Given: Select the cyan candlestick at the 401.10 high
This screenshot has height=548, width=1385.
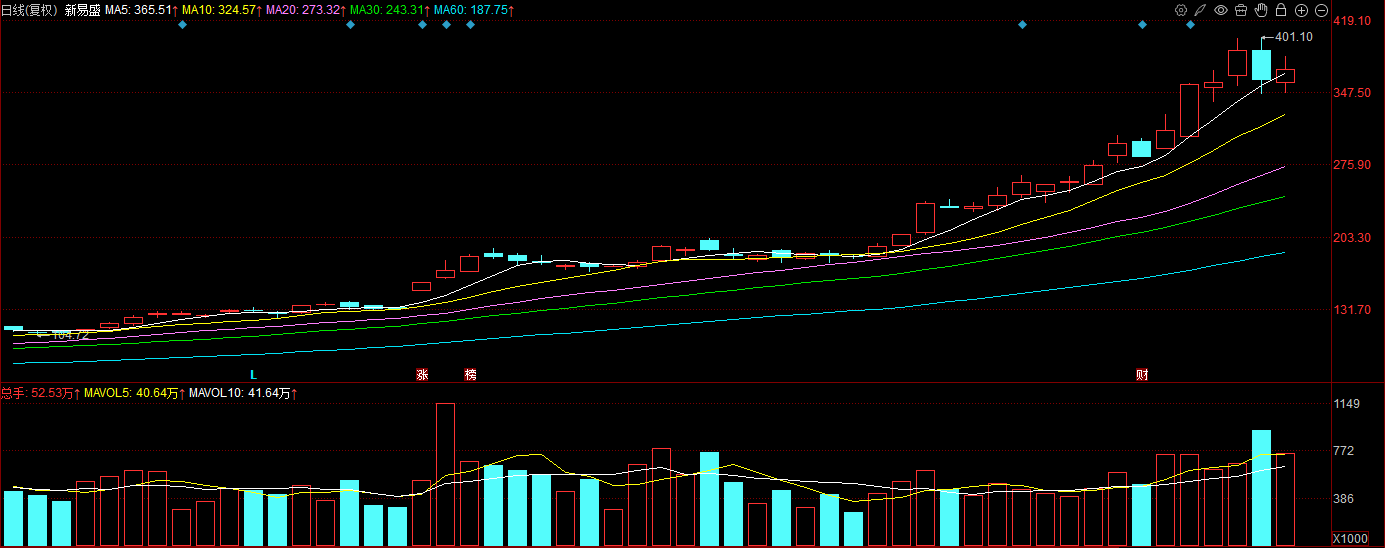Looking at the screenshot, I should [1262, 64].
